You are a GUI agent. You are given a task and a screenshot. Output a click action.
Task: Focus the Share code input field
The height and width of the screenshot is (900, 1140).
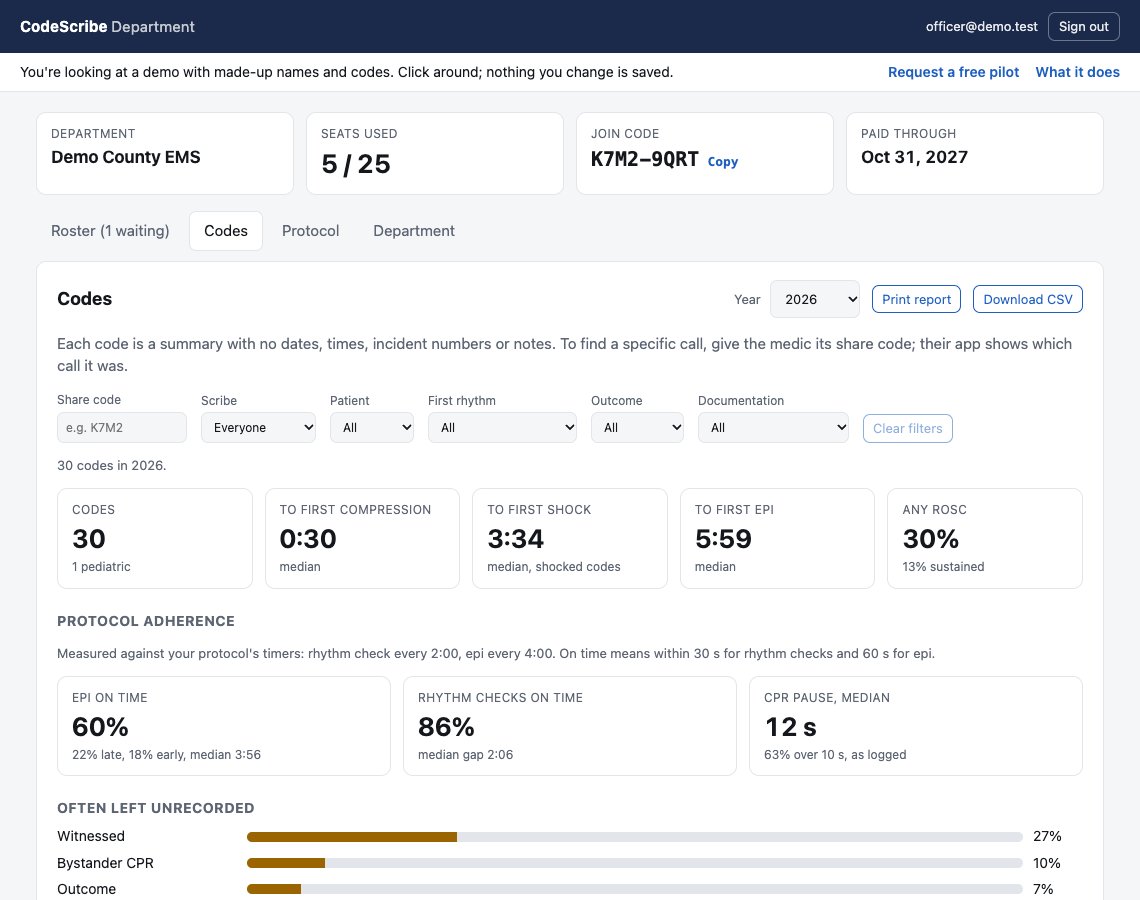pos(121,427)
